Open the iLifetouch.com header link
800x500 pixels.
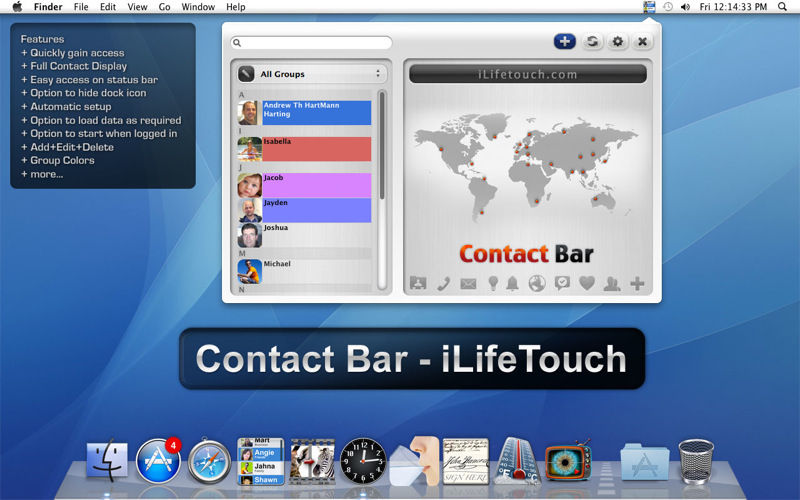click(x=528, y=74)
